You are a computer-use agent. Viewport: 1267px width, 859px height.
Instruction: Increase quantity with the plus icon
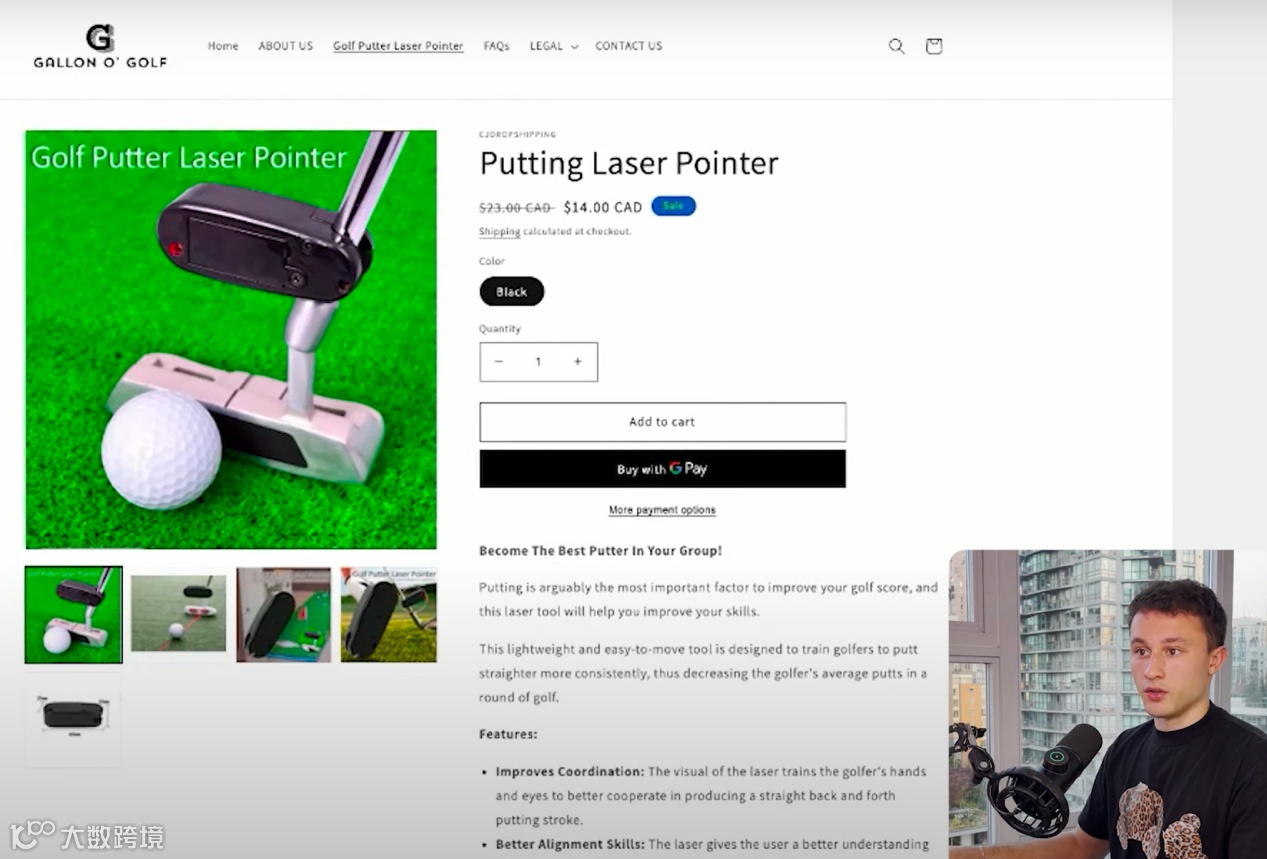[577, 362]
